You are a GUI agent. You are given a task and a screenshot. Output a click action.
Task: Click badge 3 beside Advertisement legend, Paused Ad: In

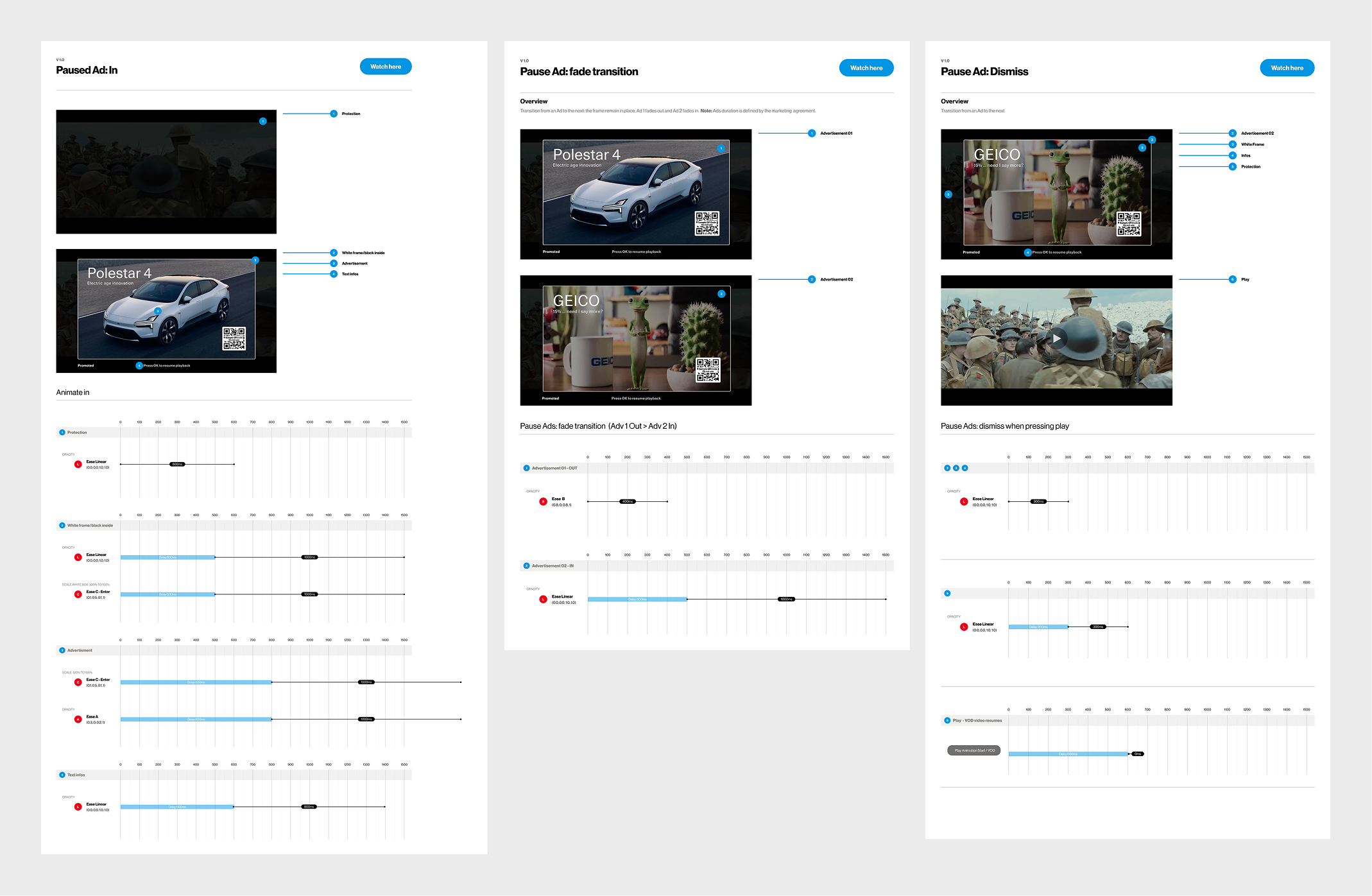(x=334, y=263)
